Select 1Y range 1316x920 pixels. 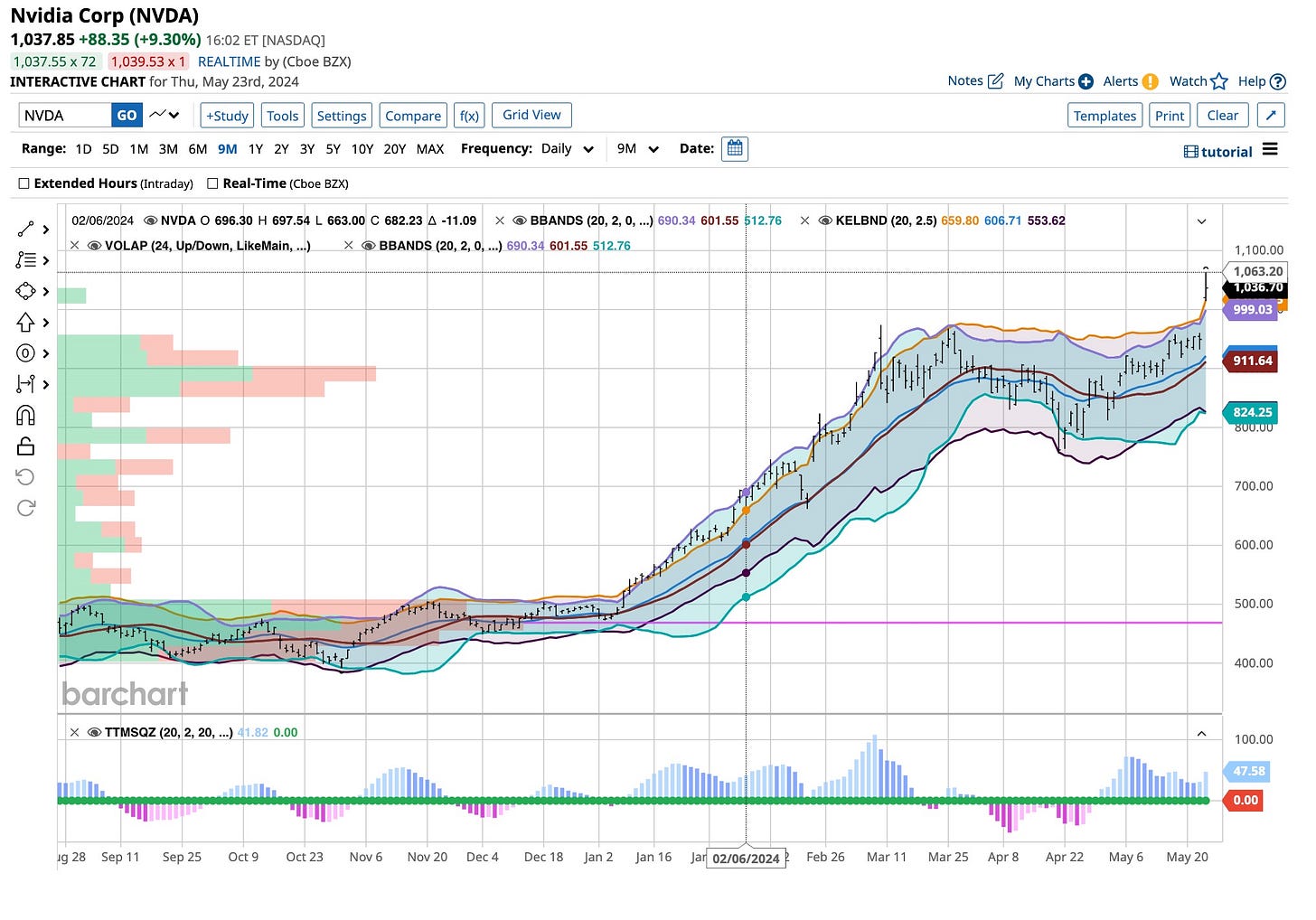pos(256,149)
